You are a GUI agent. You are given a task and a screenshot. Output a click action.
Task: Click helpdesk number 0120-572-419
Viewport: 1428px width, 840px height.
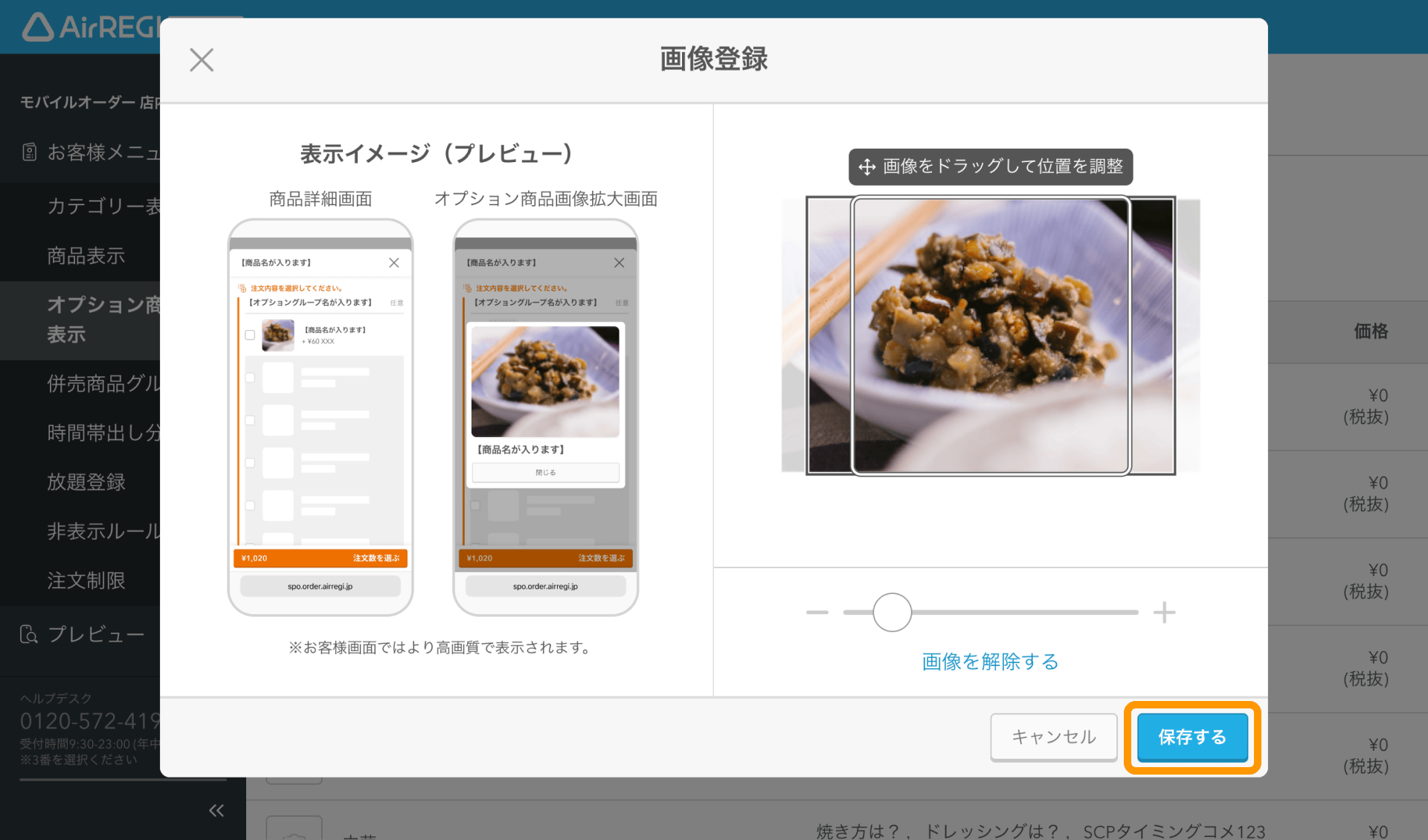coord(90,721)
